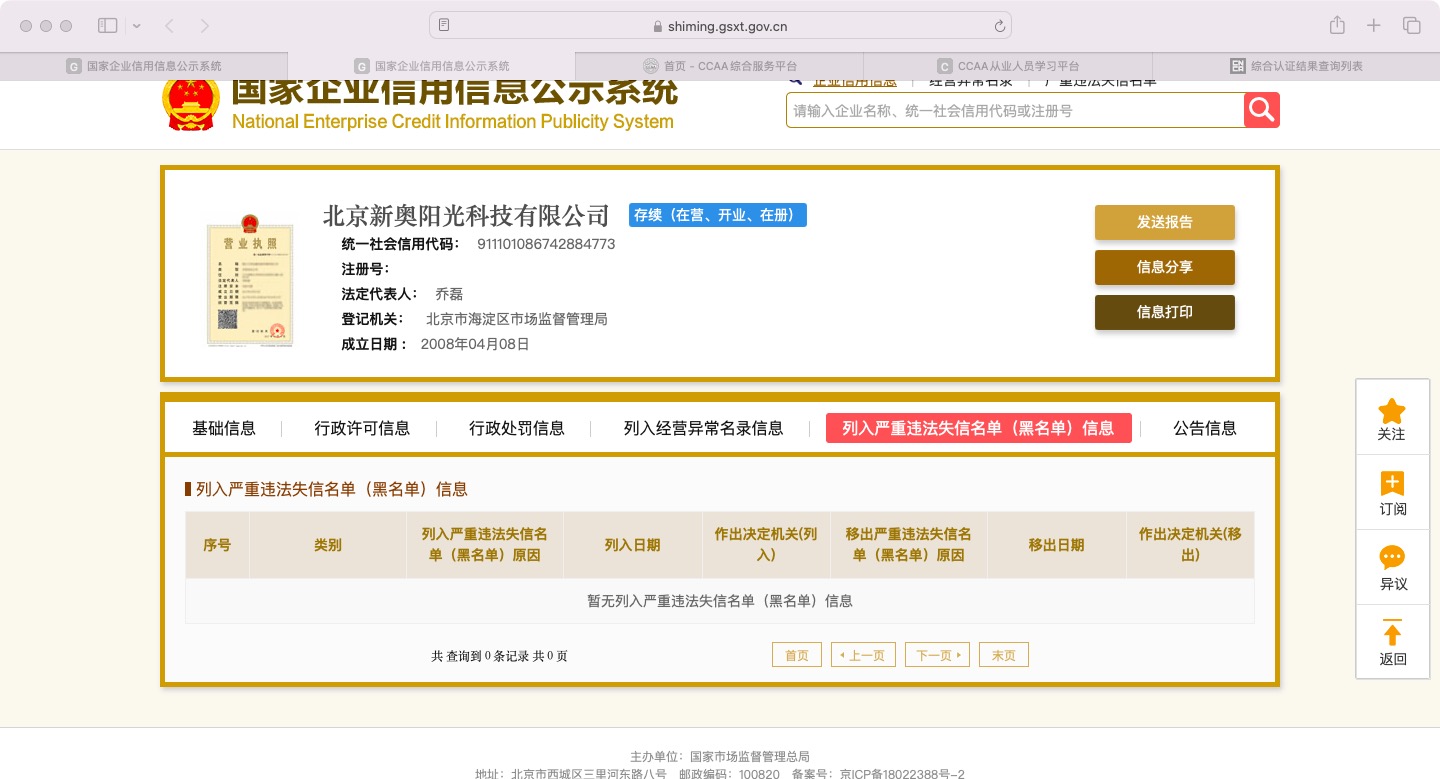1440x779 pixels.
Task: Open the 公告信息 tab
Action: point(1205,428)
